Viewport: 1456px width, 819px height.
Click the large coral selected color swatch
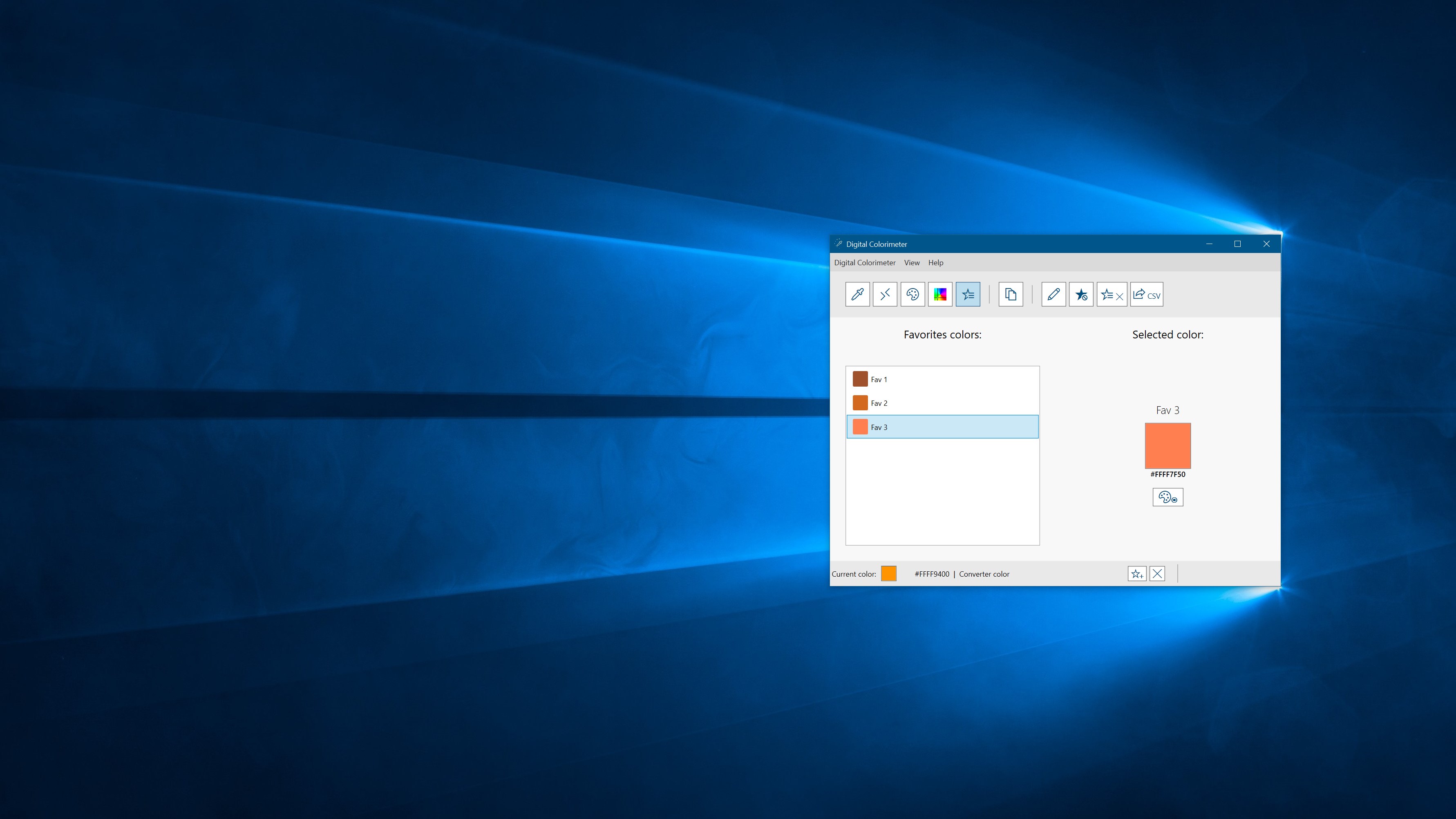pyautogui.click(x=1167, y=446)
